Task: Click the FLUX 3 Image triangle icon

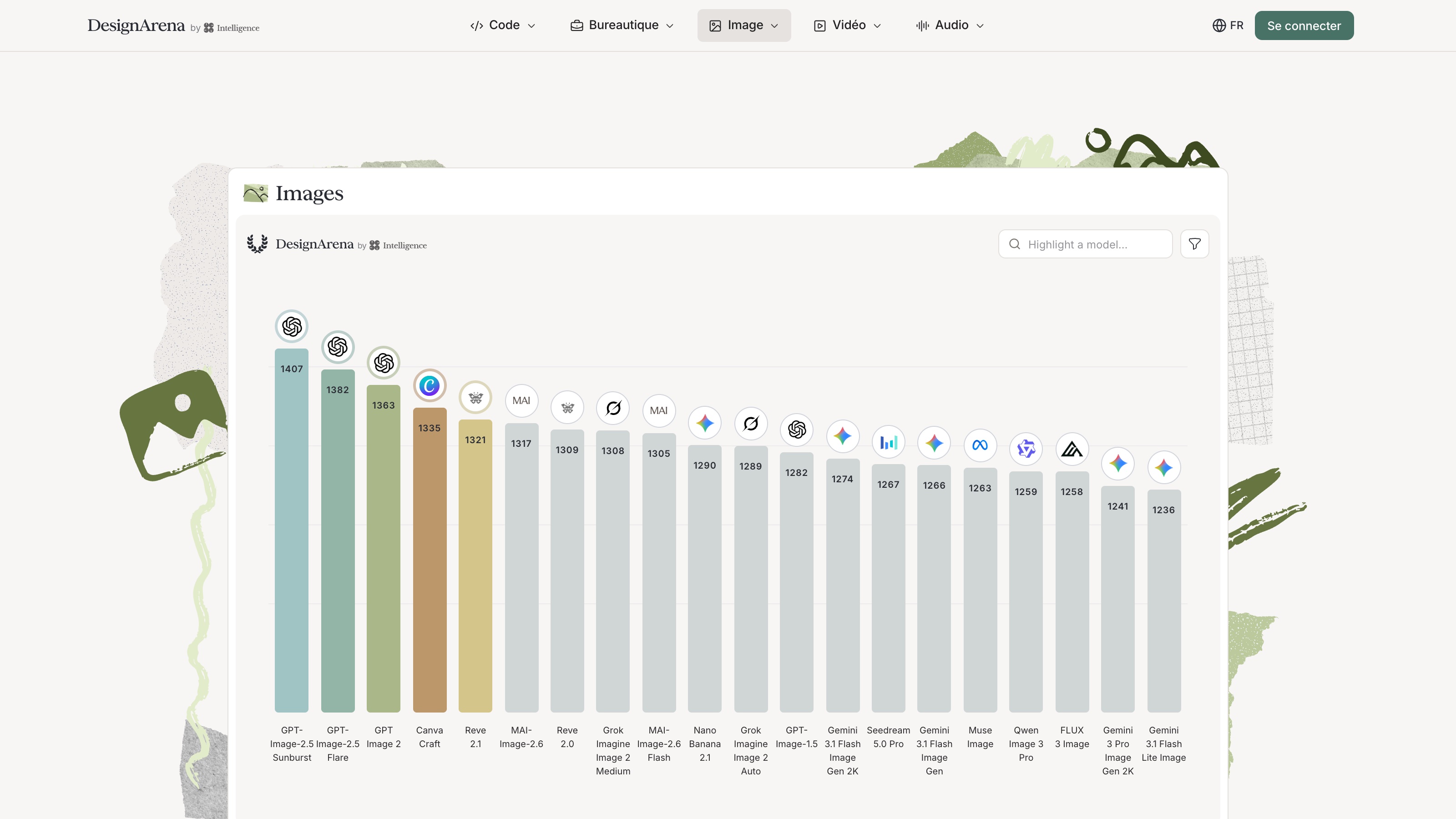Action: (1072, 450)
